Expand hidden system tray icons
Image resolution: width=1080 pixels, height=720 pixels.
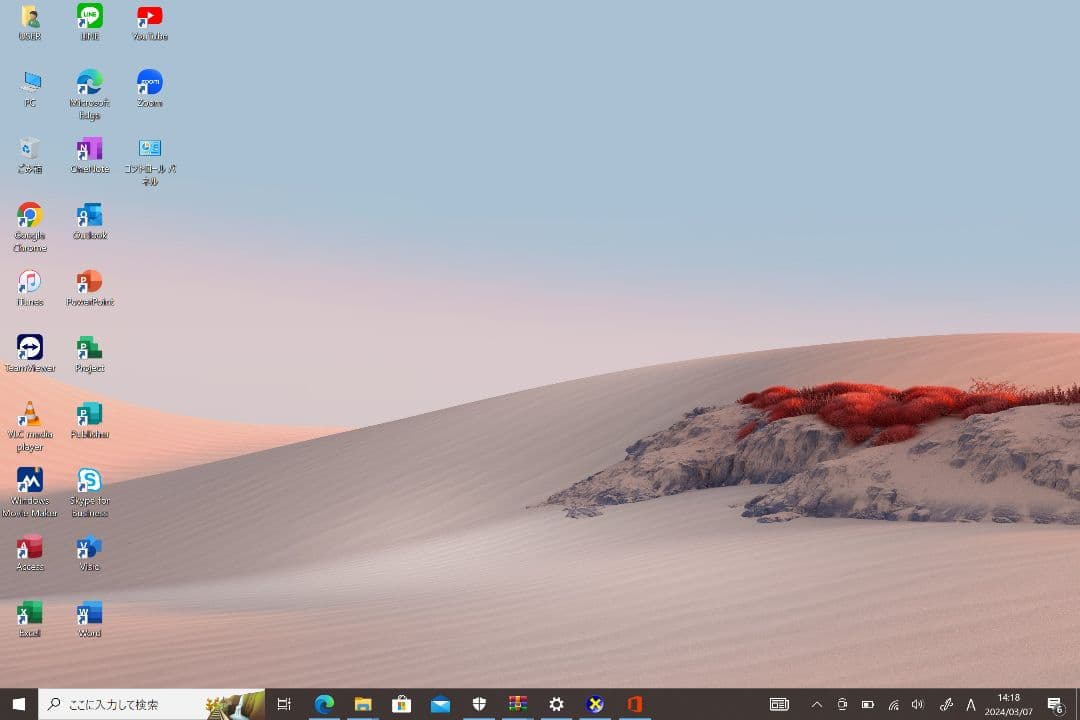[817, 704]
